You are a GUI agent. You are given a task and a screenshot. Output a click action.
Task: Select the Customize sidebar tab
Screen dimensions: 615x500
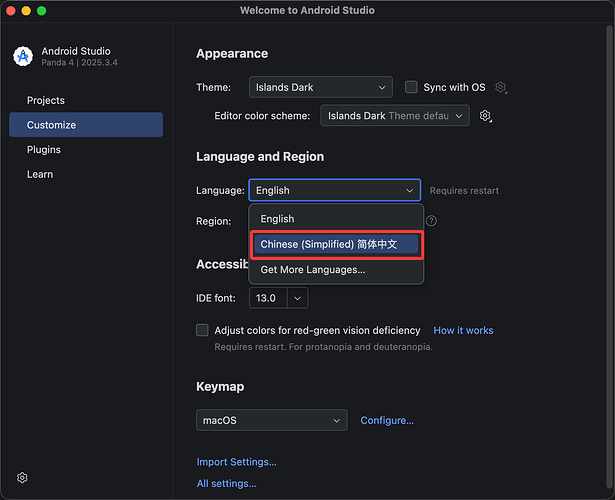pyautogui.click(x=86, y=125)
